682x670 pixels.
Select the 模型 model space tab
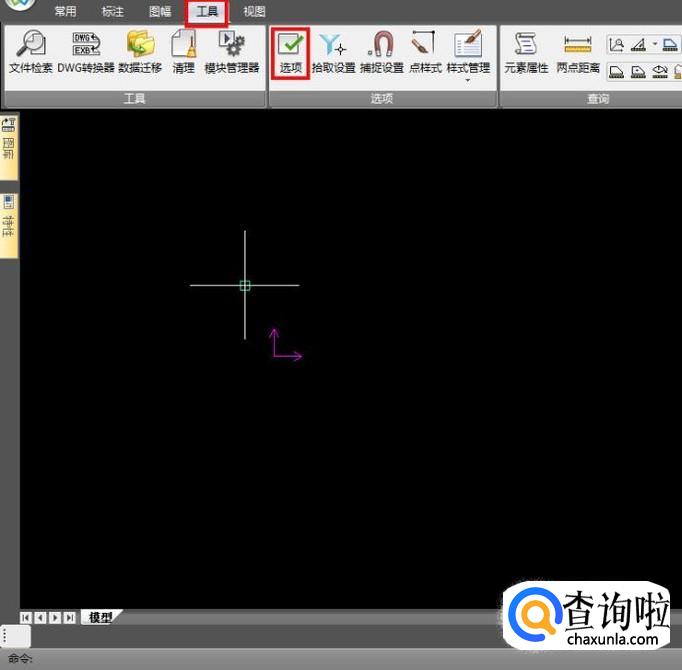coord(100,618)
